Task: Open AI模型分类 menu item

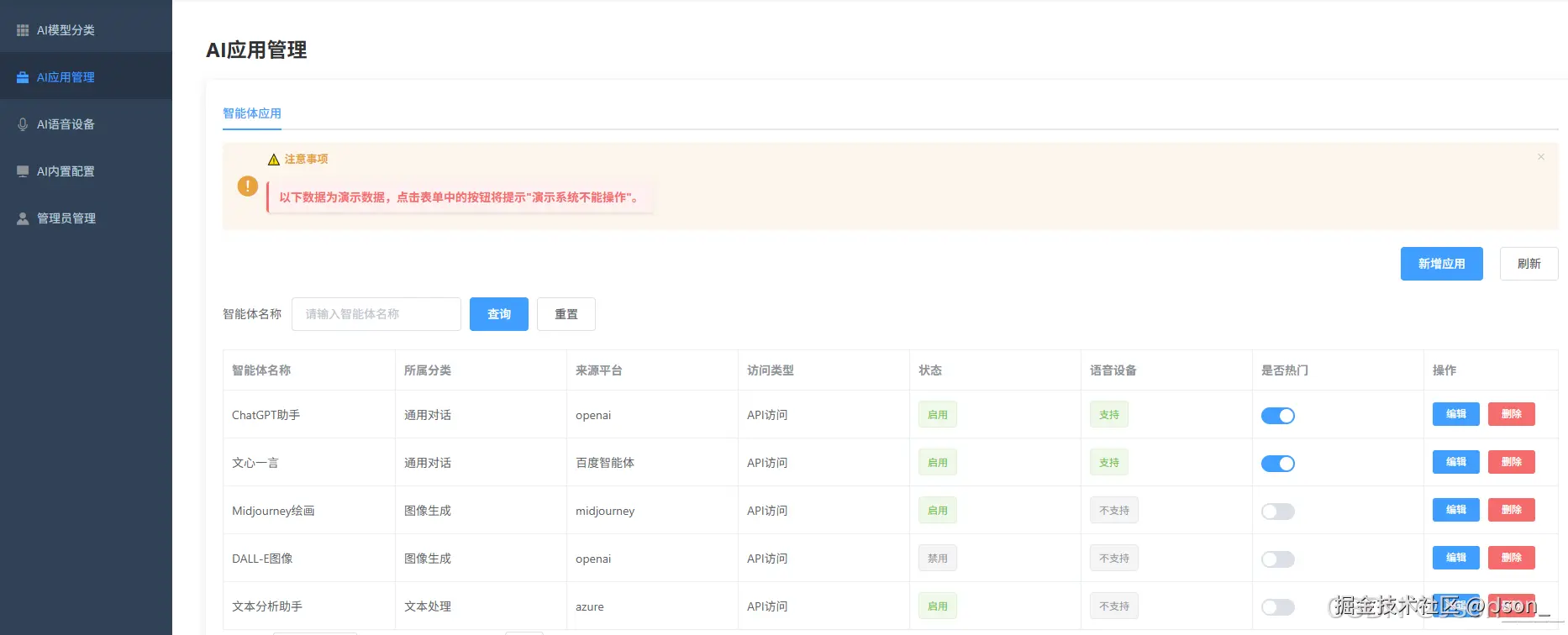Action: pos(86,30)
